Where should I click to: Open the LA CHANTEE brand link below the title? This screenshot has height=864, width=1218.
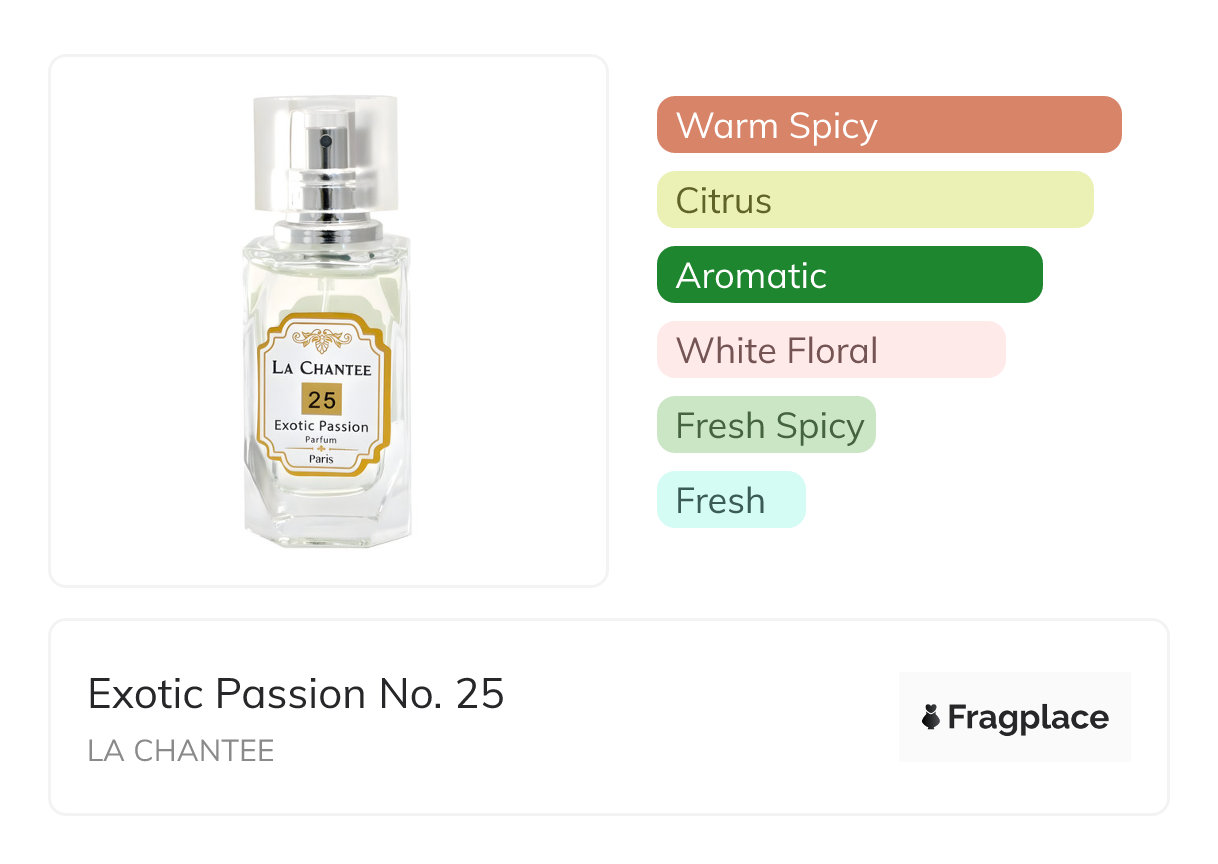[181, 751]
